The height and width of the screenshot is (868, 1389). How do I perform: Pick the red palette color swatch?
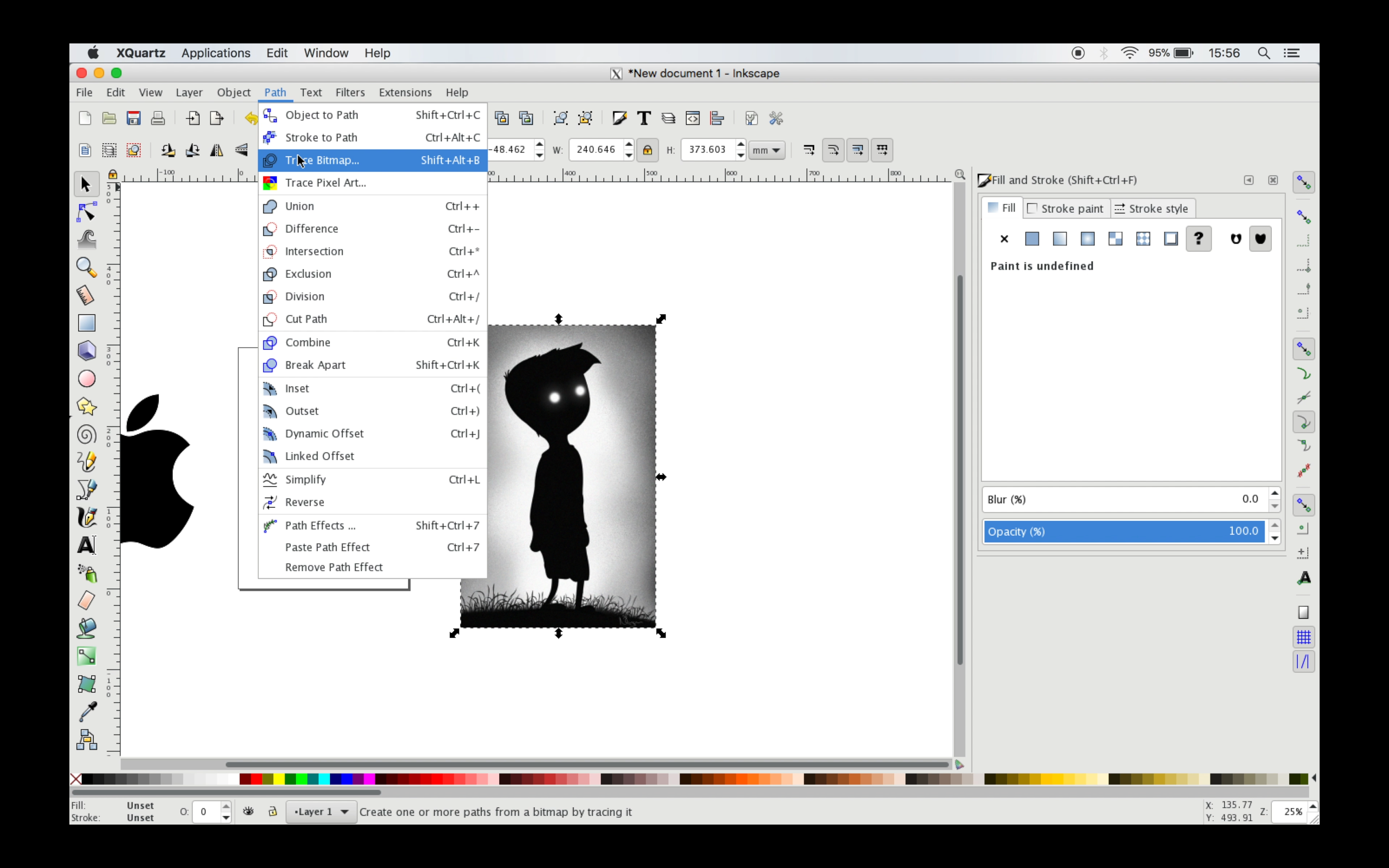coord(257,779)
